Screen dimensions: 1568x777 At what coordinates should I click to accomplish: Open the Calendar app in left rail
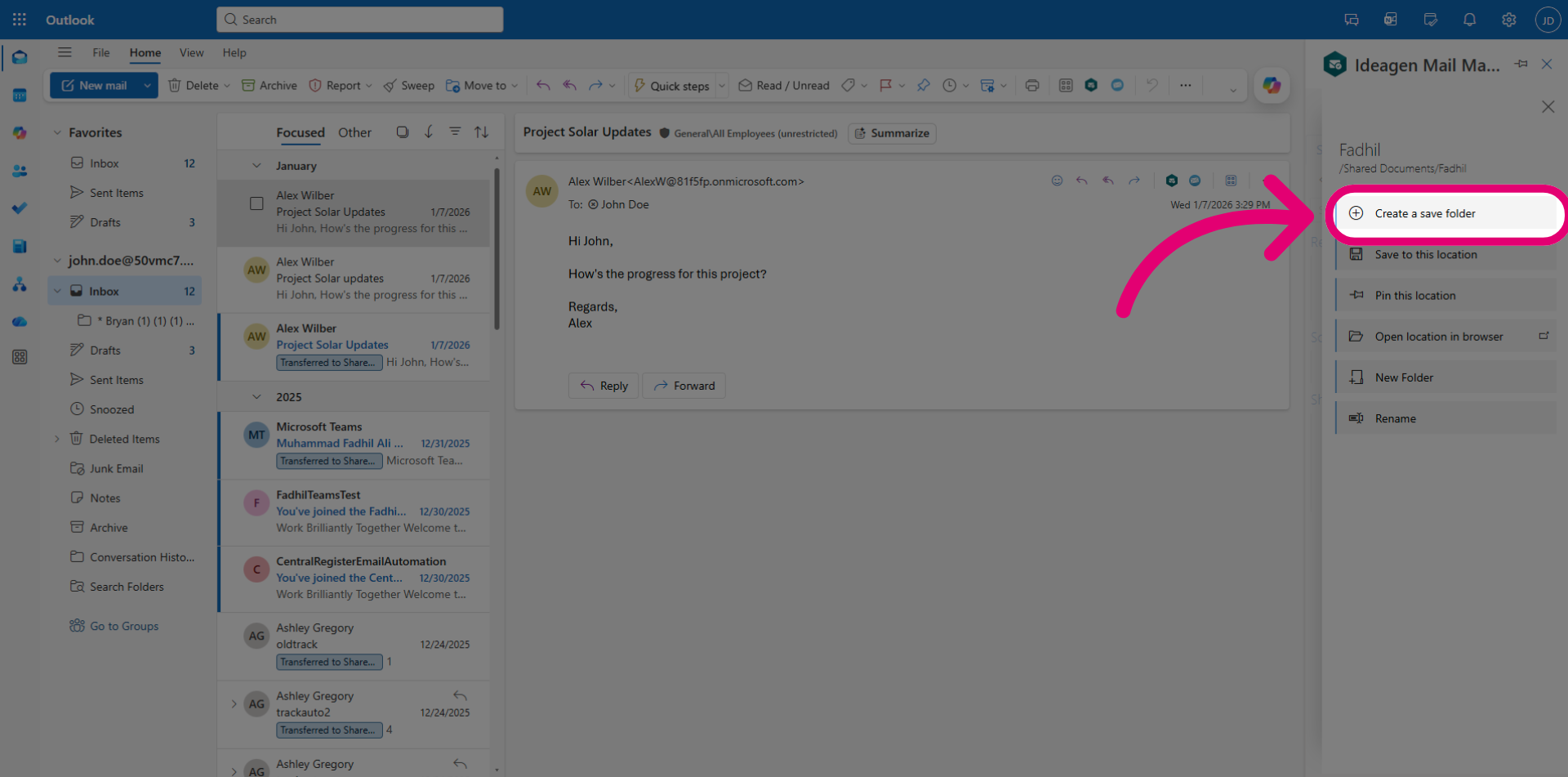tap(20, 95)
